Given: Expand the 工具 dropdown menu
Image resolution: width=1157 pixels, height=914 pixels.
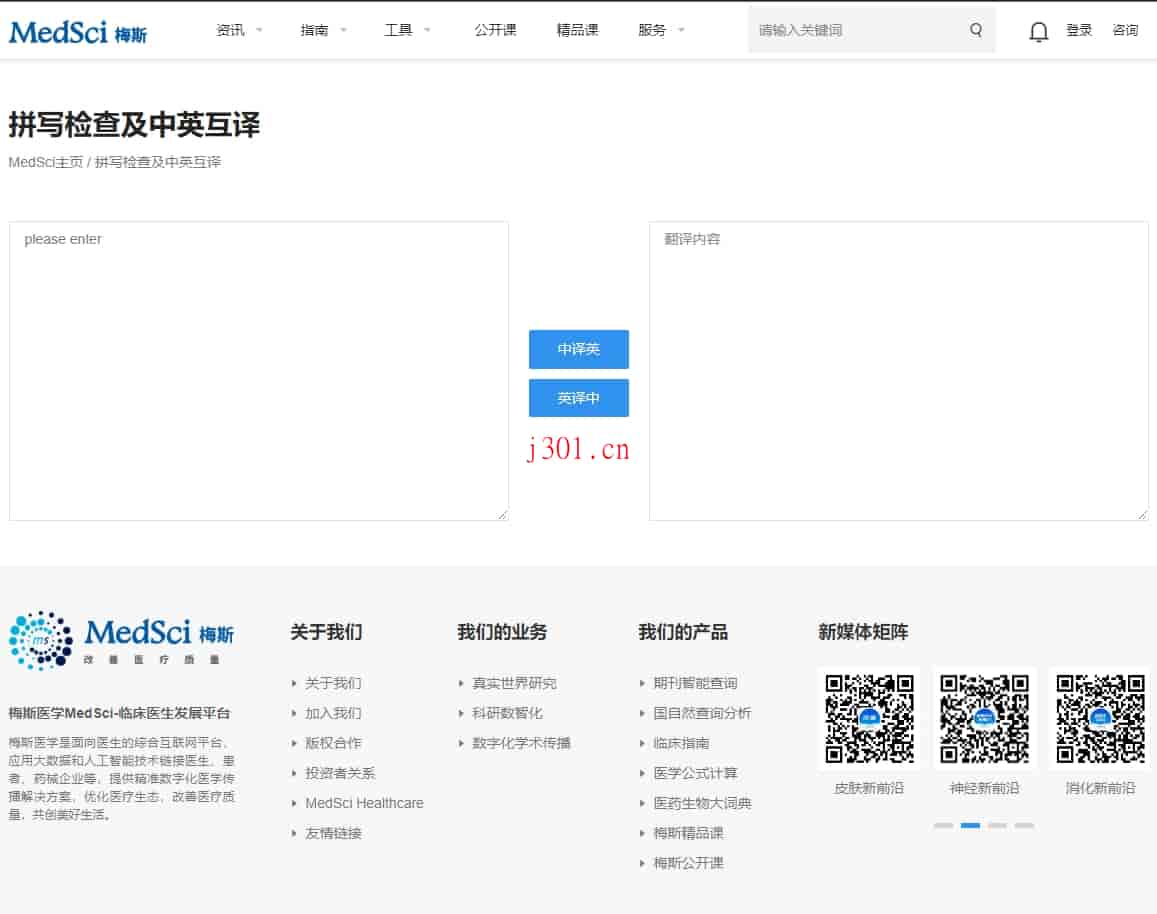Looking at the screenshot, I should (407, 30).
